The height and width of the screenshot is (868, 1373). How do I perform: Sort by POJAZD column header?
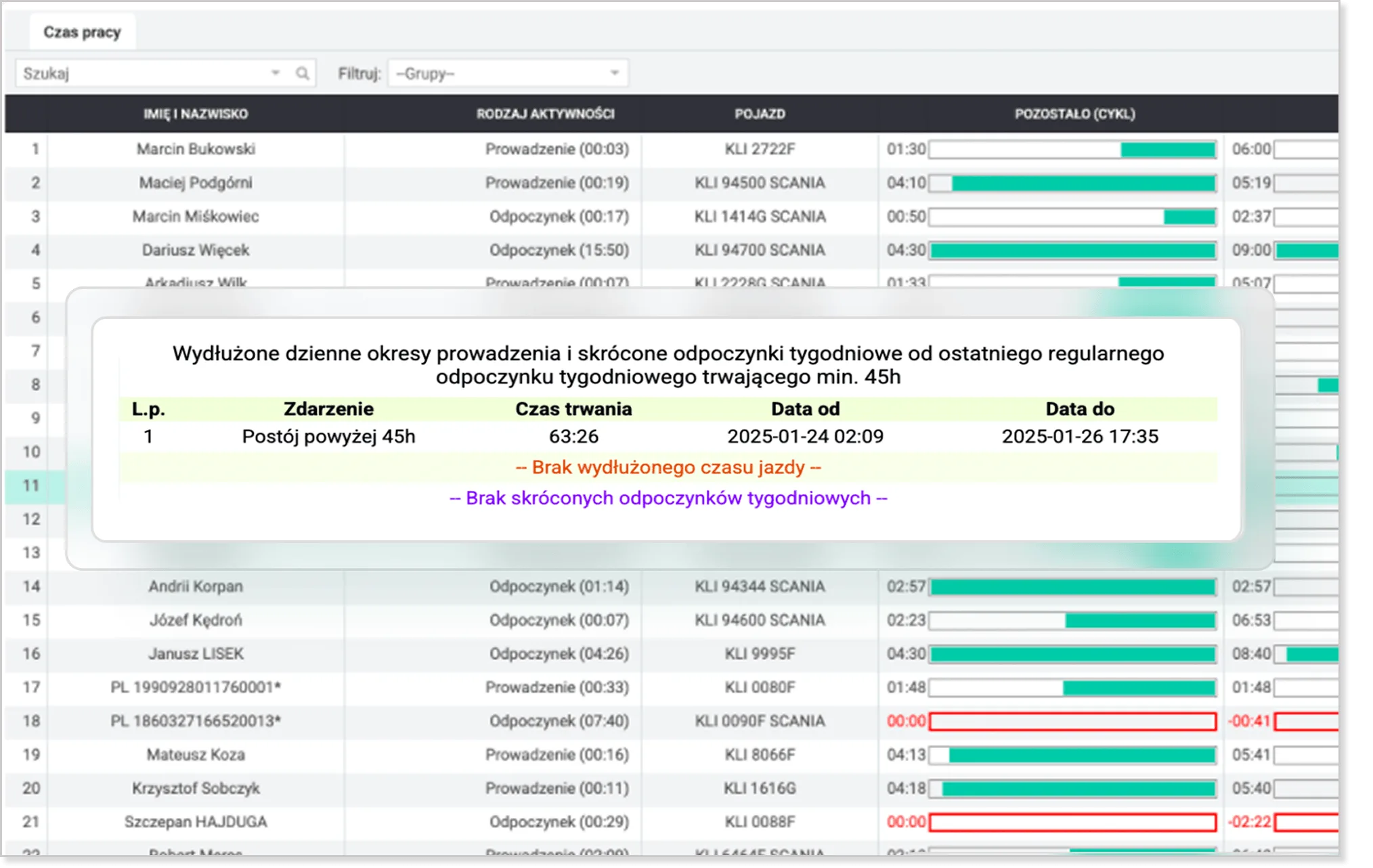coord(760,114)
